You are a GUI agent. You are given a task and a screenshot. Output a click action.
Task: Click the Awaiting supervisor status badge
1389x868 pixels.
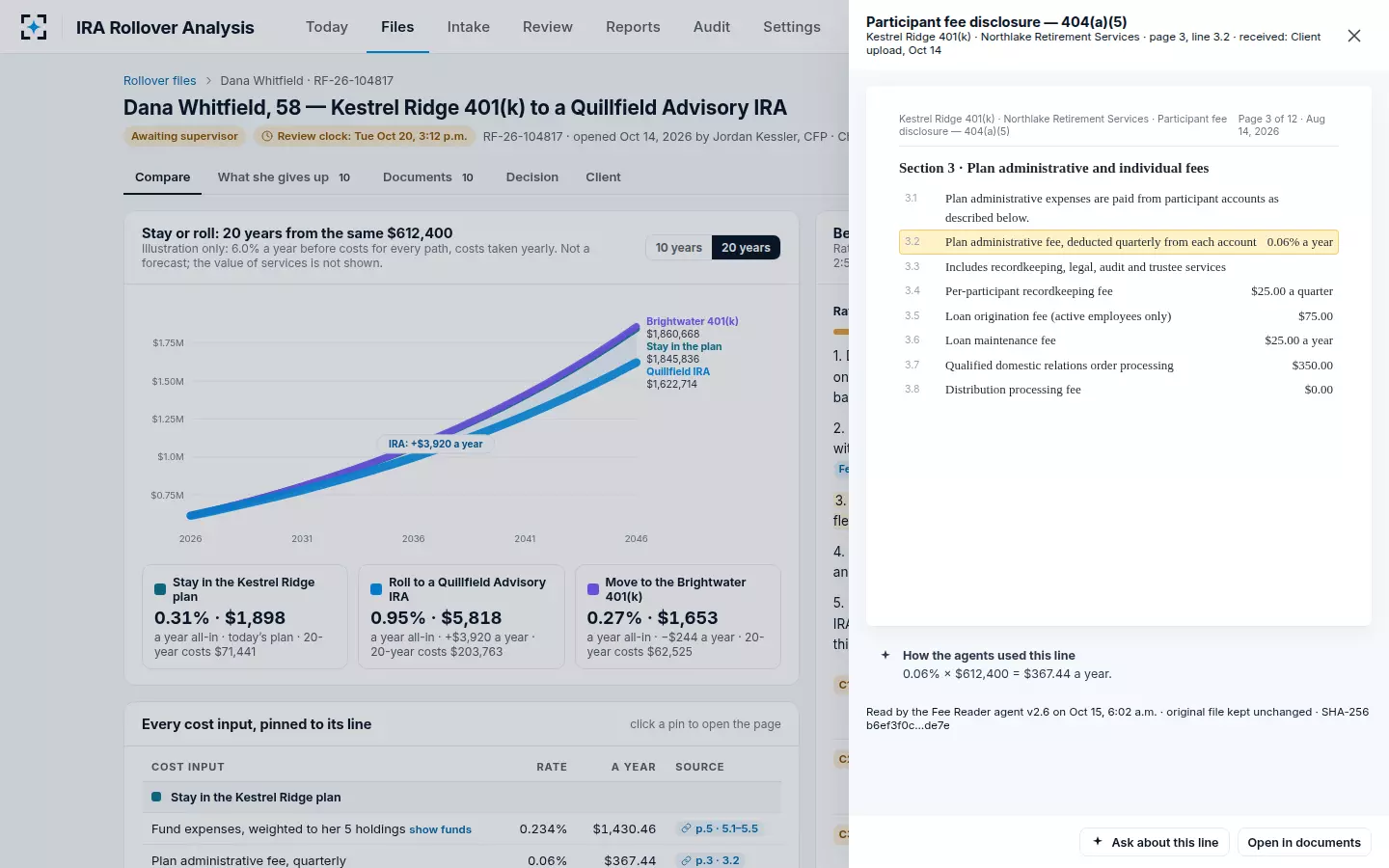(x=184, y=136)
